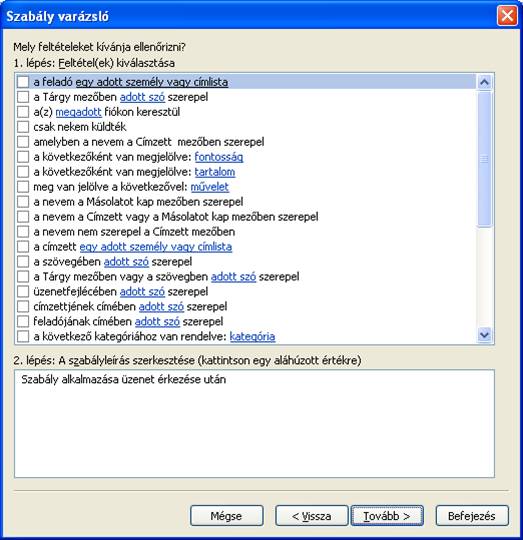This screenshot has width=523, height=540.
Task: Continue with the Tovább button
Action: pos(387,516)
